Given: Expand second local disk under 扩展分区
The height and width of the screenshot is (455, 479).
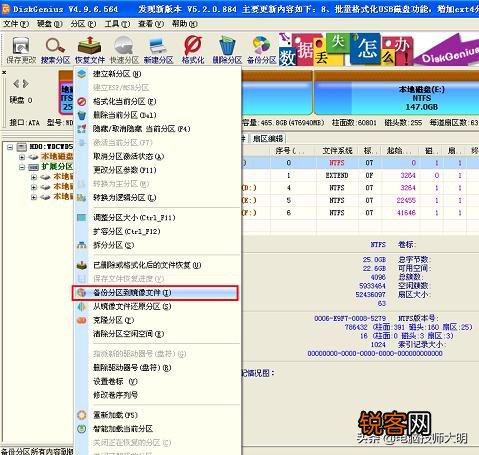Looking at the screenshot, I should pyautogui.click(x=34, y=187).
